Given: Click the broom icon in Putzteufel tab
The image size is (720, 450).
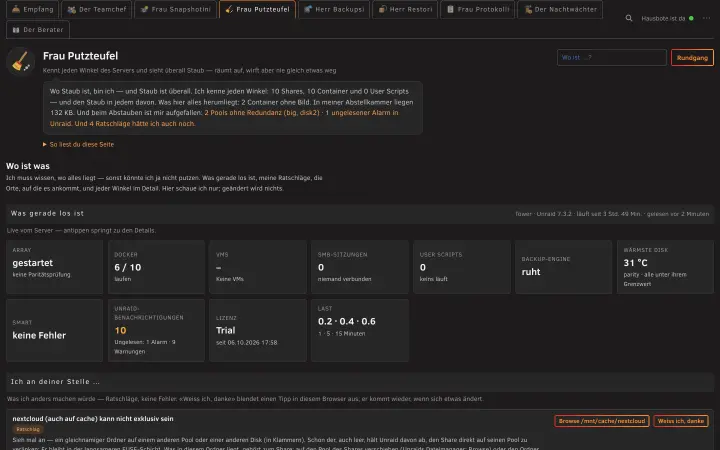Looking at the screenshot, I should coord(229,9).
